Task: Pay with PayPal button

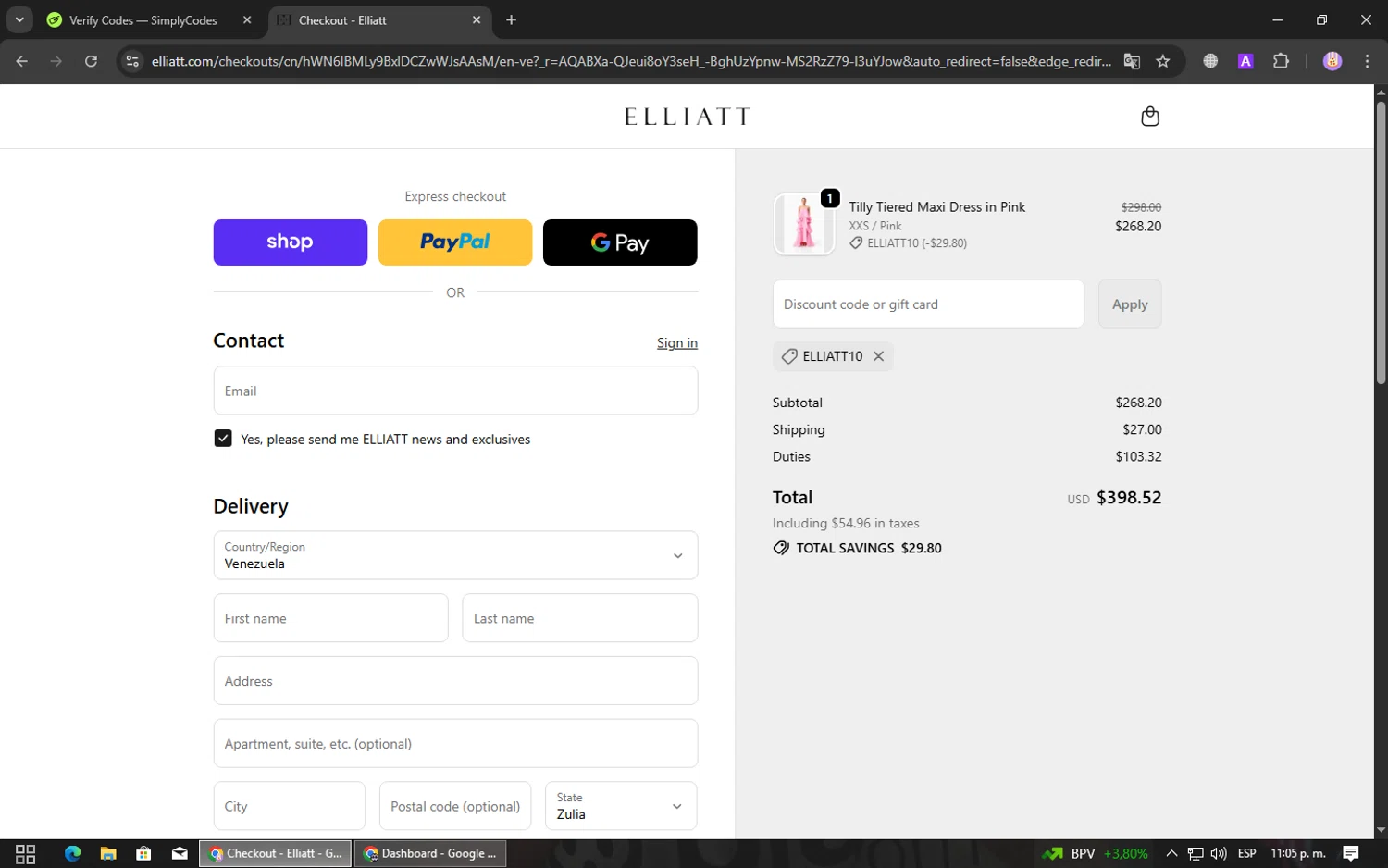Action: coord(455,242)
